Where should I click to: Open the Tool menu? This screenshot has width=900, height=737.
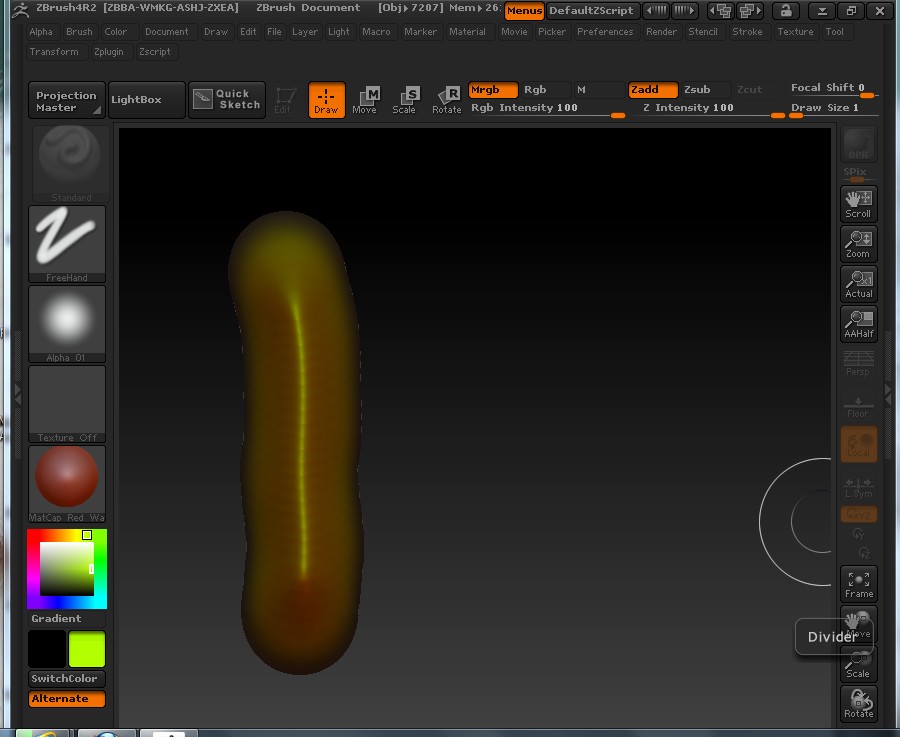(836, 31)
